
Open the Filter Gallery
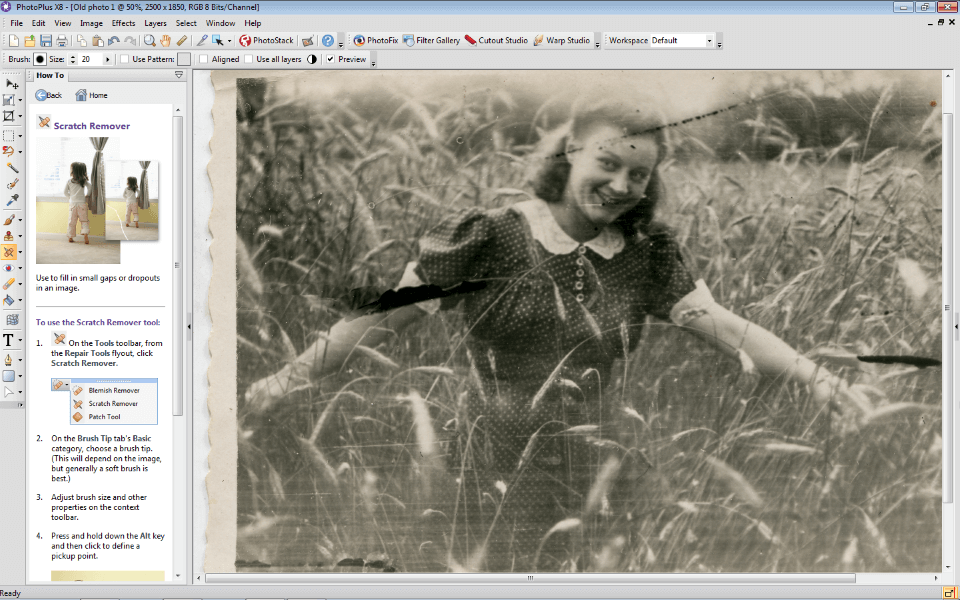(431, 40)
